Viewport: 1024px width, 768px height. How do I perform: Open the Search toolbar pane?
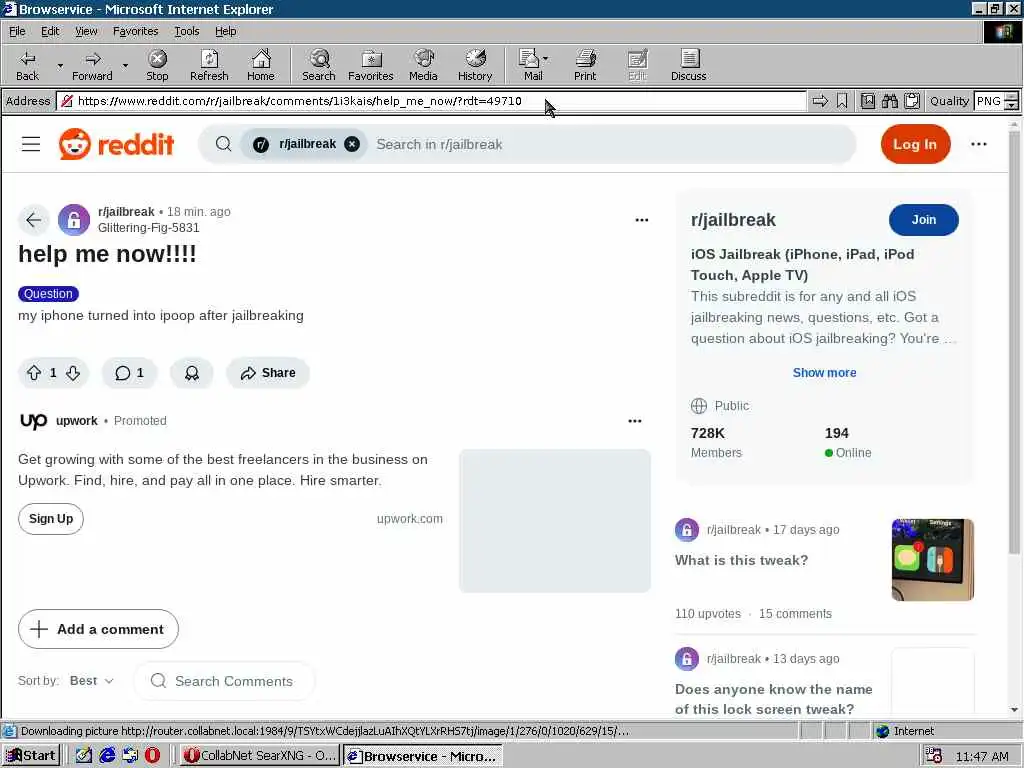[319, 65]
